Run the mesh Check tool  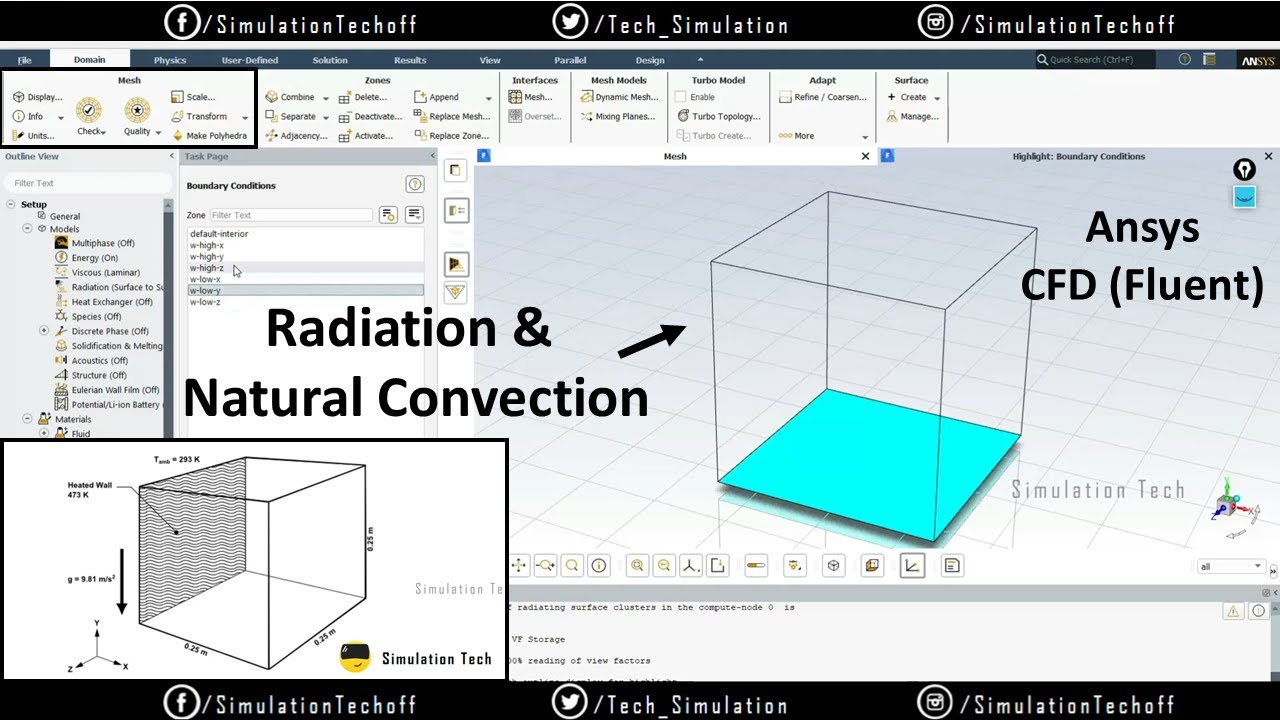coord(89,117)
